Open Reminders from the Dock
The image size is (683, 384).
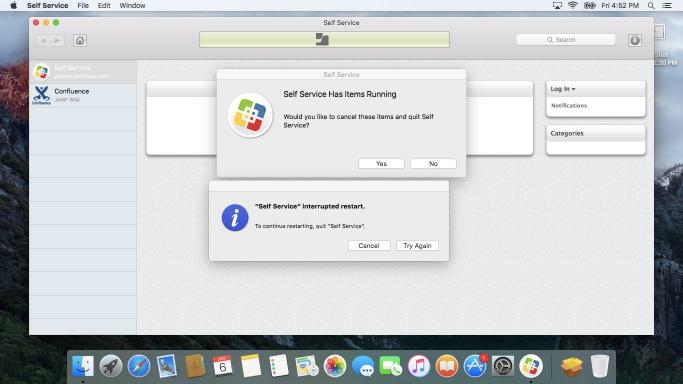(279, 366)
